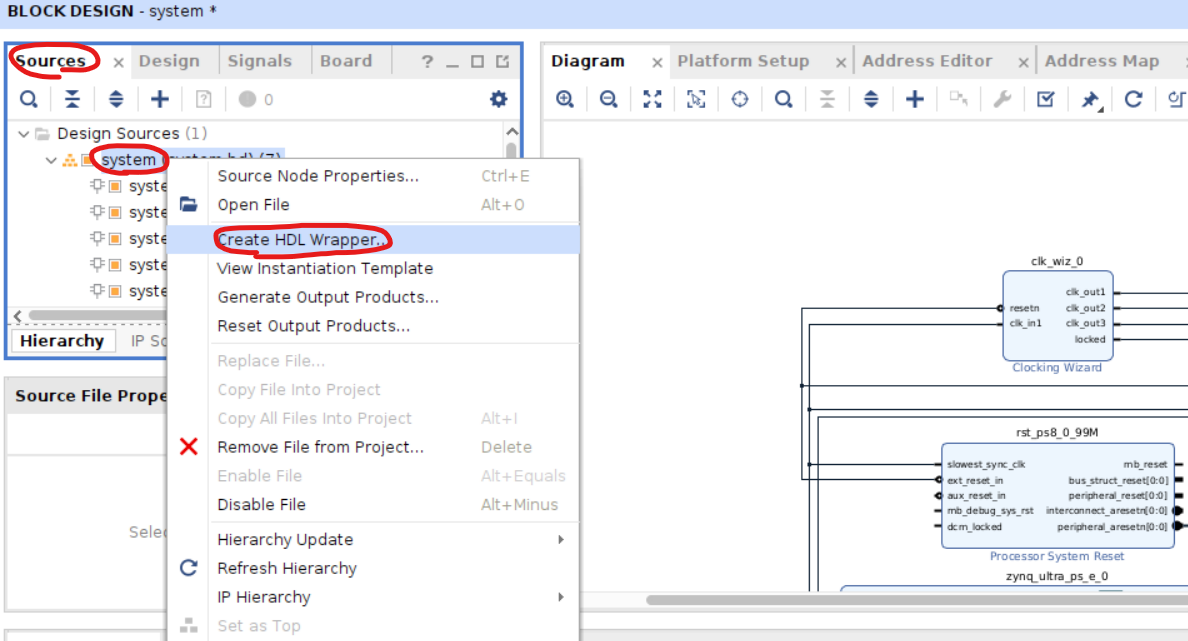Screen dimensions: 1188x641
Task: Choose Generate Output Products menu entry
Action: click(327, 297)
